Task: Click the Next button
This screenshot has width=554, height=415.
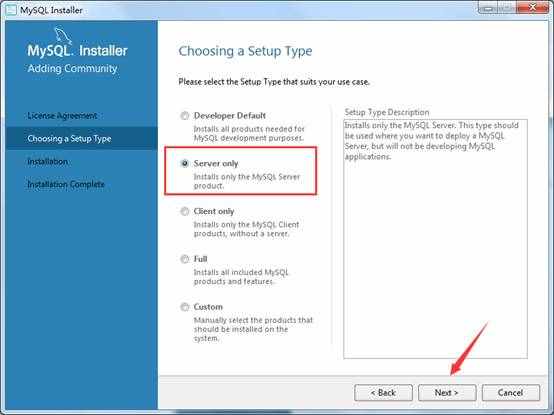Action: pyautogui.click(x=447, y=392)
